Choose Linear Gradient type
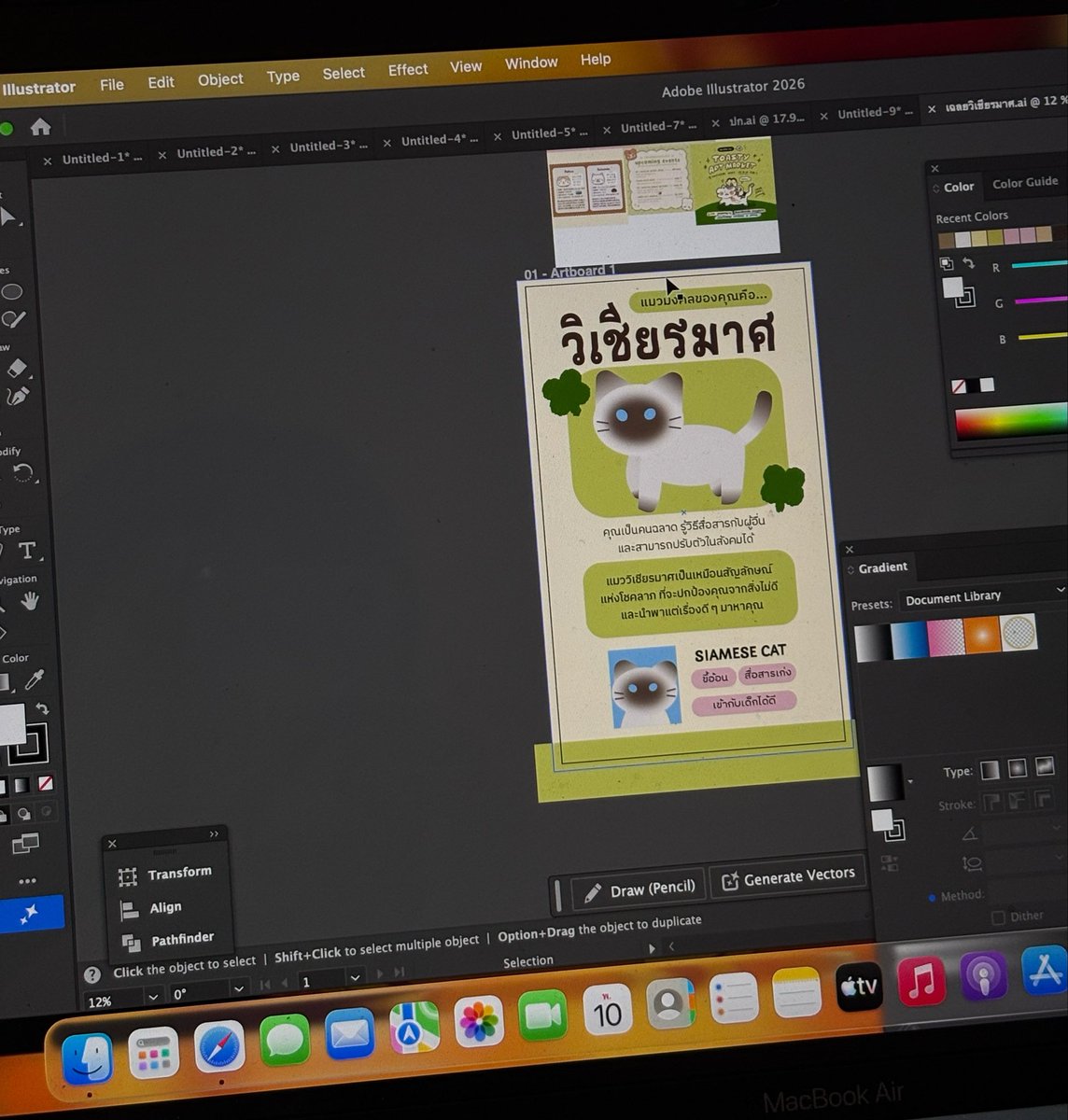Screen dimensions: 1068x1120 pyautogui.click(x=990, y=769)
